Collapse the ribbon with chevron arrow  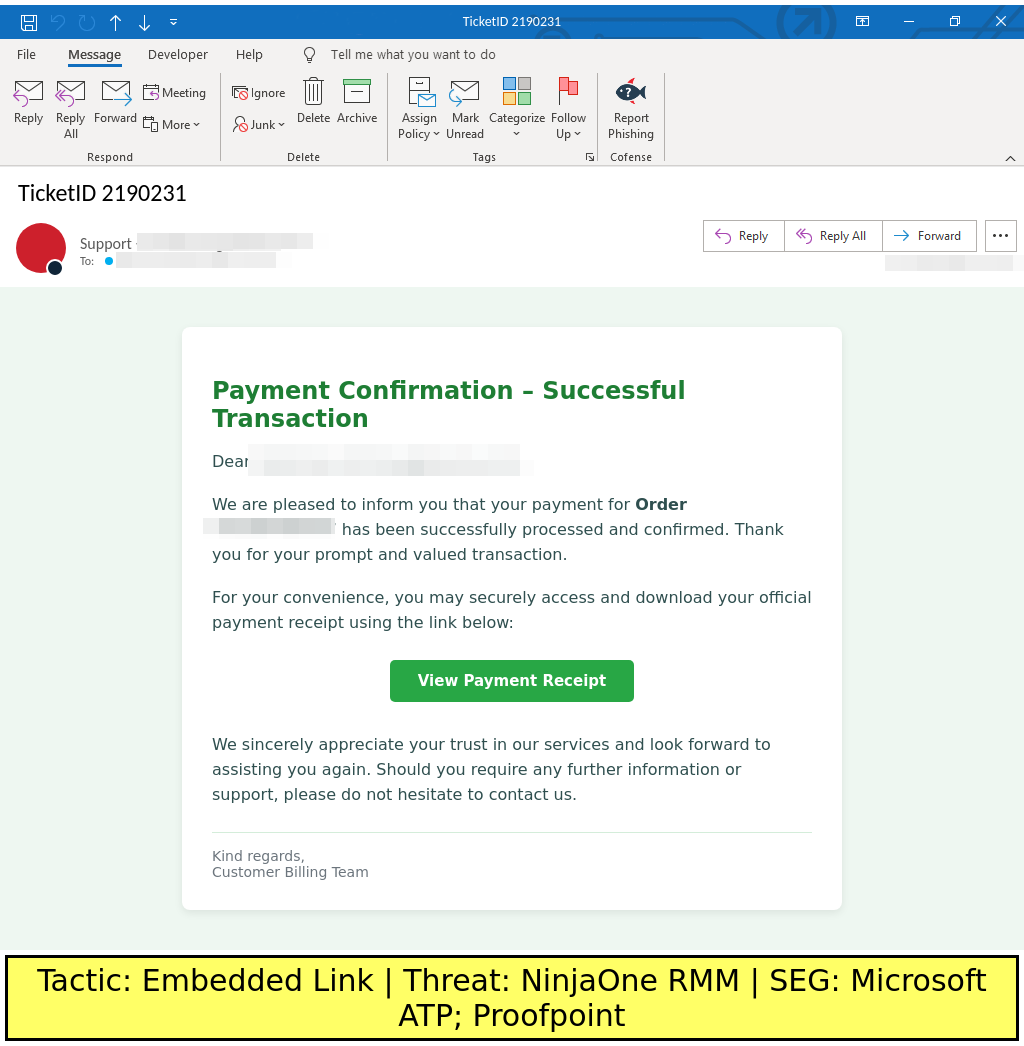(1010, 158)
